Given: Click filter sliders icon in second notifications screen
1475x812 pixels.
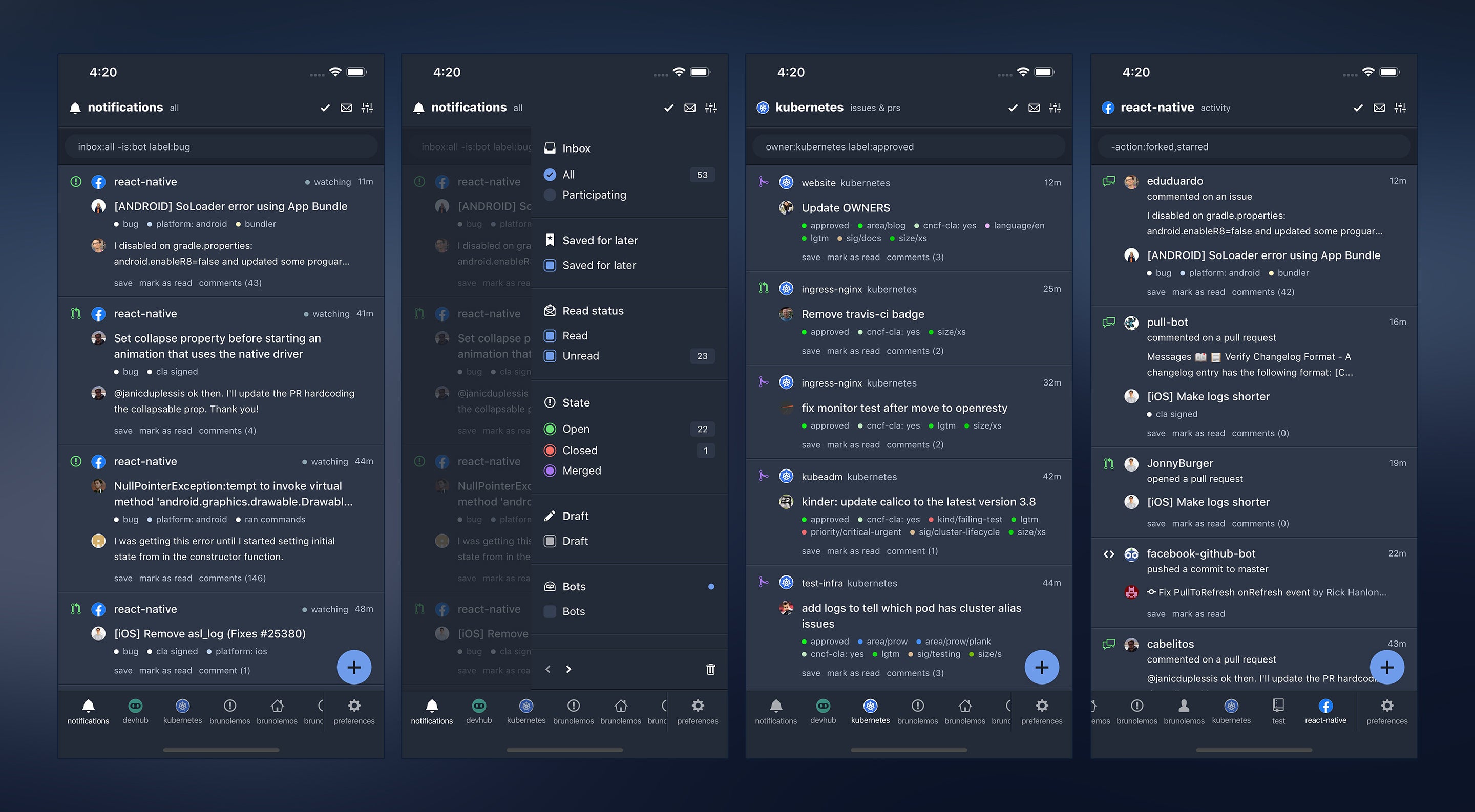Looking at the screenshot, I should [x=710, y=108].
